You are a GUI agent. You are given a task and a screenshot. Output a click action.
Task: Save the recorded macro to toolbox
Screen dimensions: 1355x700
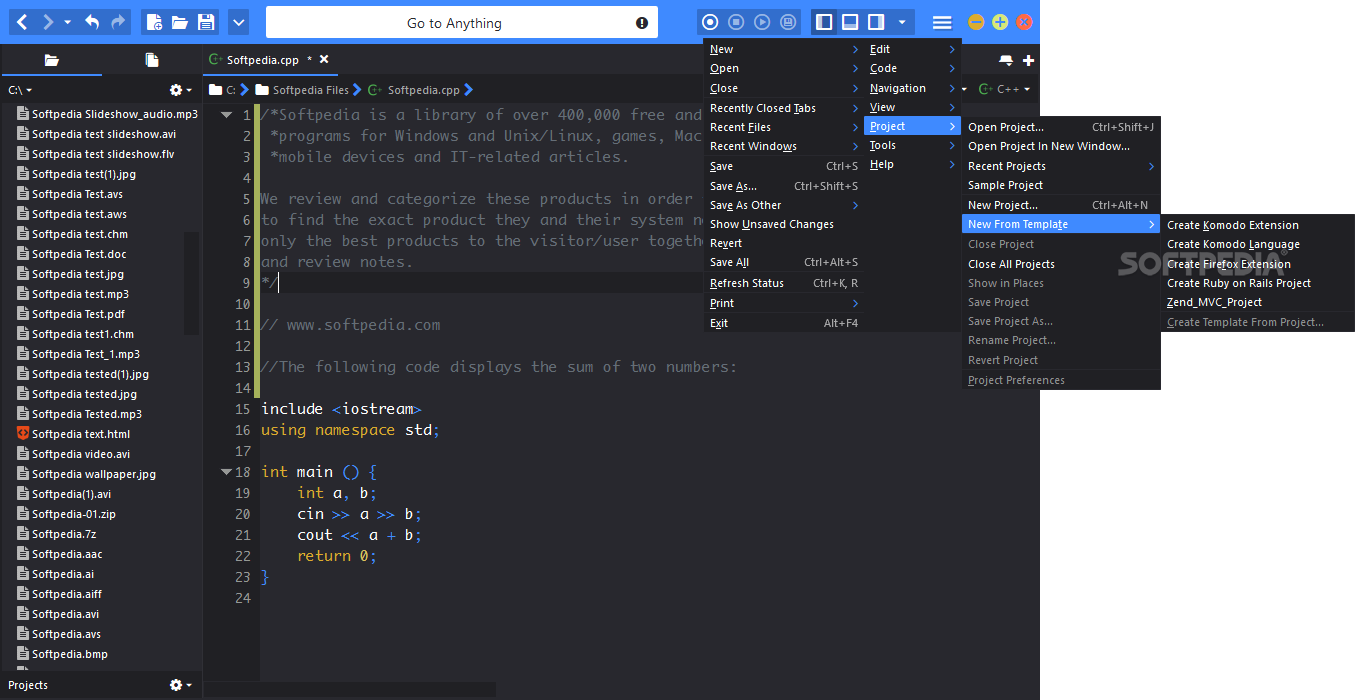[x=788, y=22]
